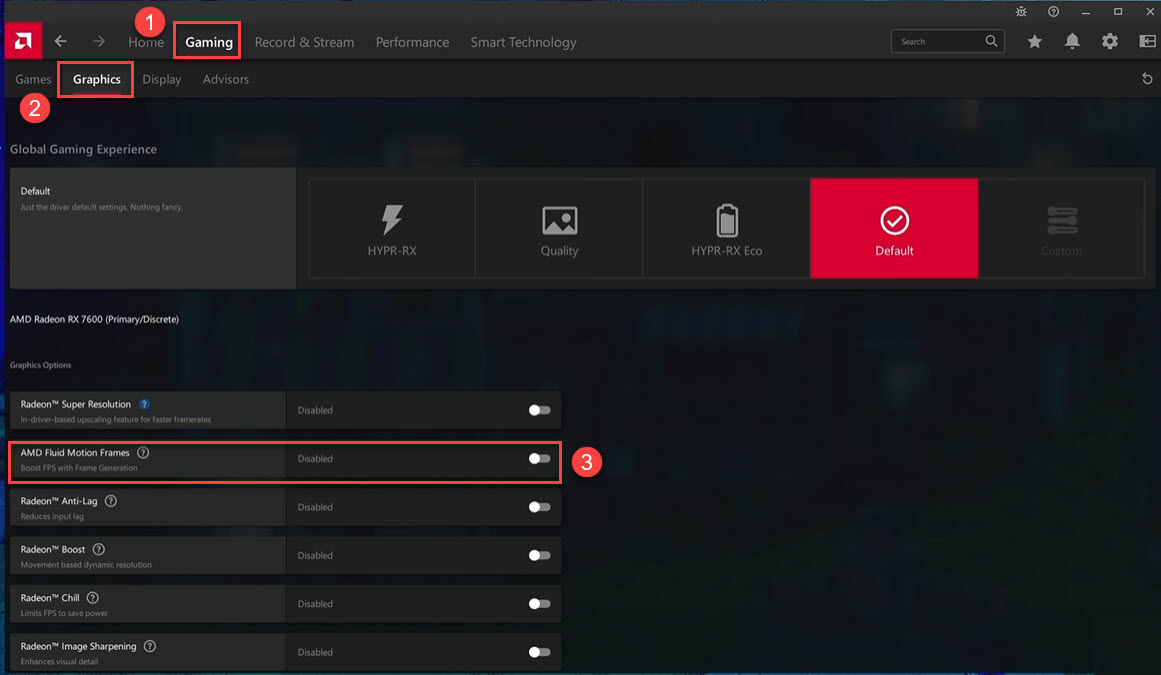This screenshot has height=675, width=1161.
Task: Click help icon next to Radeon Anti-Lag
Action: (x=111, y=501)
